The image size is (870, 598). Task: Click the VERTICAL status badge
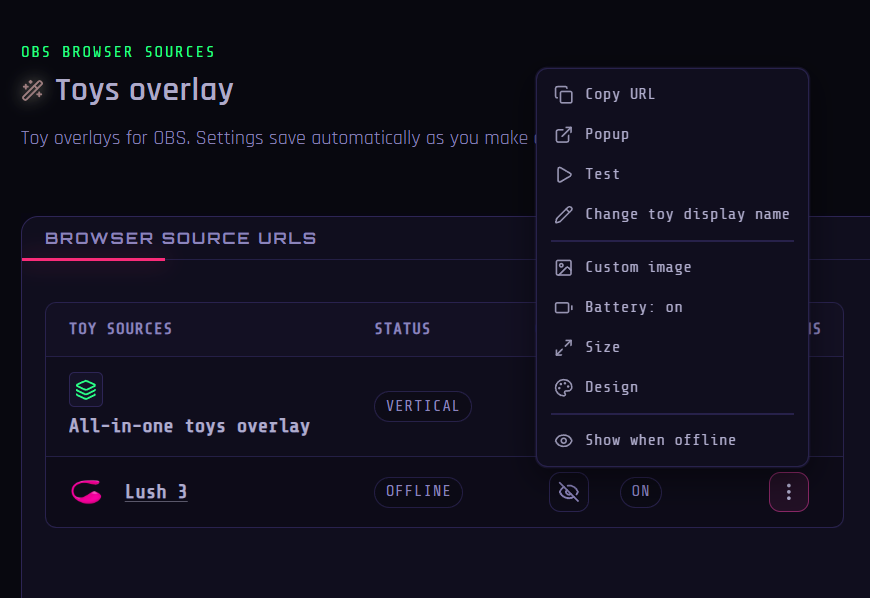423,406
